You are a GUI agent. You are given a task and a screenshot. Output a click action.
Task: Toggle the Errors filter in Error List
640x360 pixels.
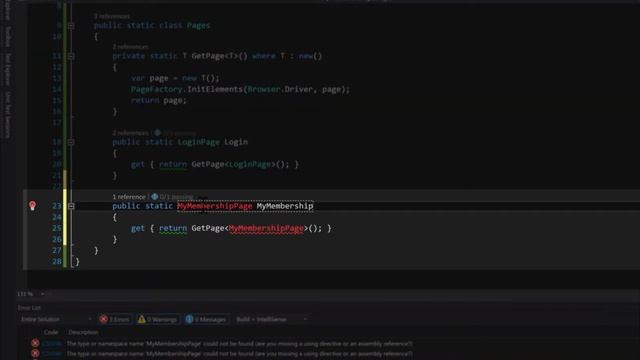[x=115, y=319]
